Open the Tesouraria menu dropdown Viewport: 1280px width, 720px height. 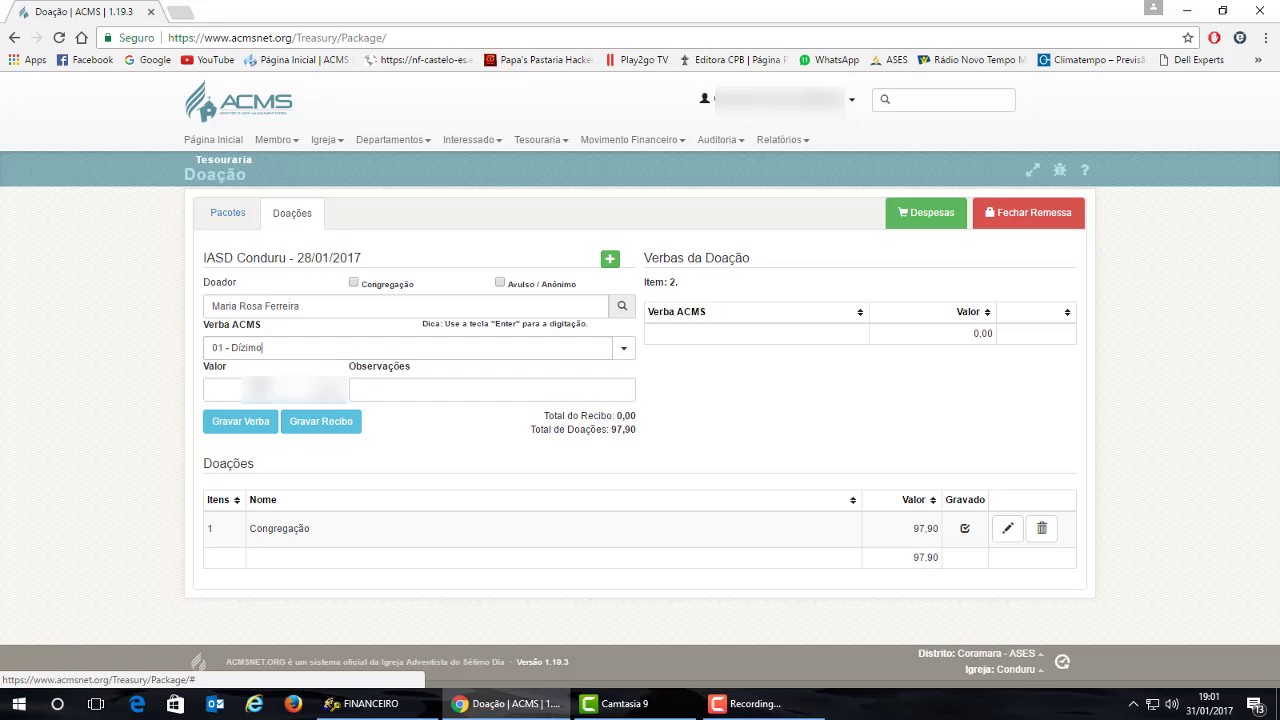541,140
